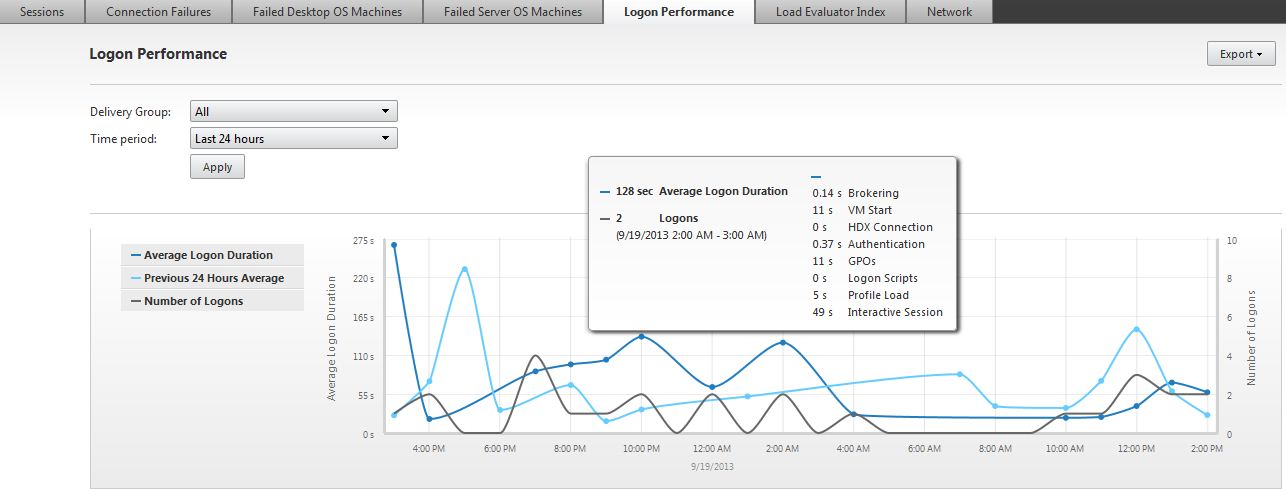Screen dimensions: 1286x489
Task: Go to Load Evaluator Index tab
Action: click(830, 12)
